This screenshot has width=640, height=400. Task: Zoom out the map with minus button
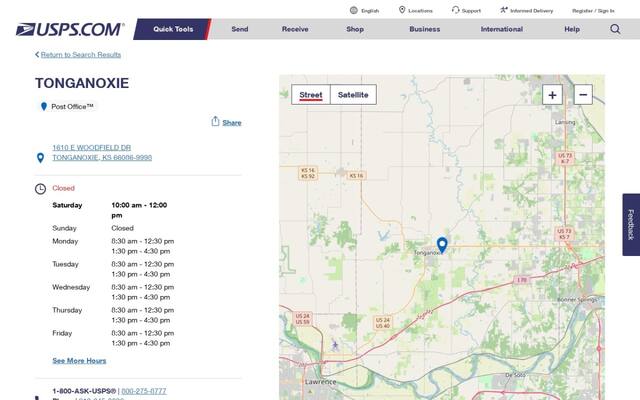click(x=583, y=95)
